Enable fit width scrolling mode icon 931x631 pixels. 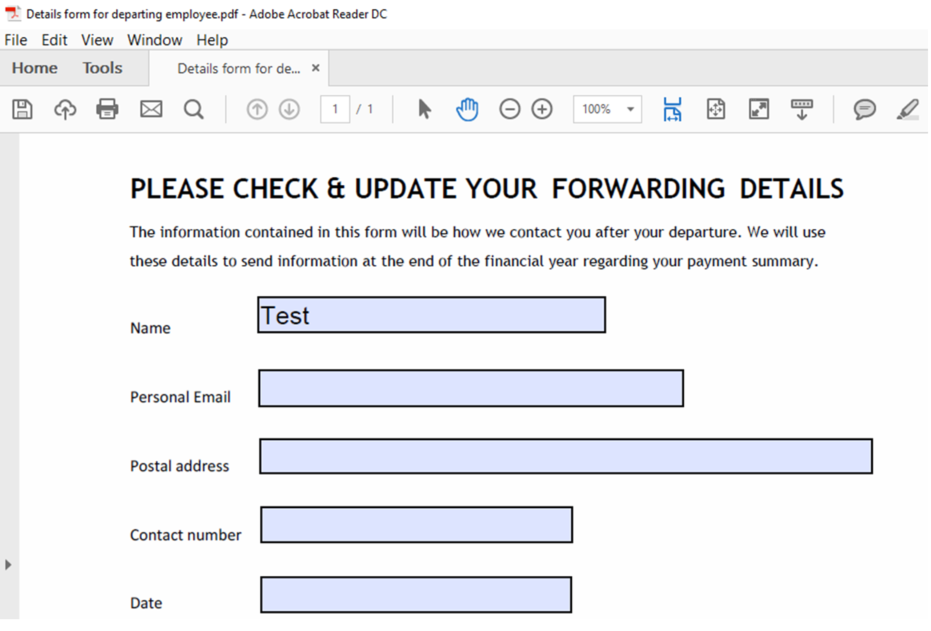pyautogui.click(x=672, y=109)
